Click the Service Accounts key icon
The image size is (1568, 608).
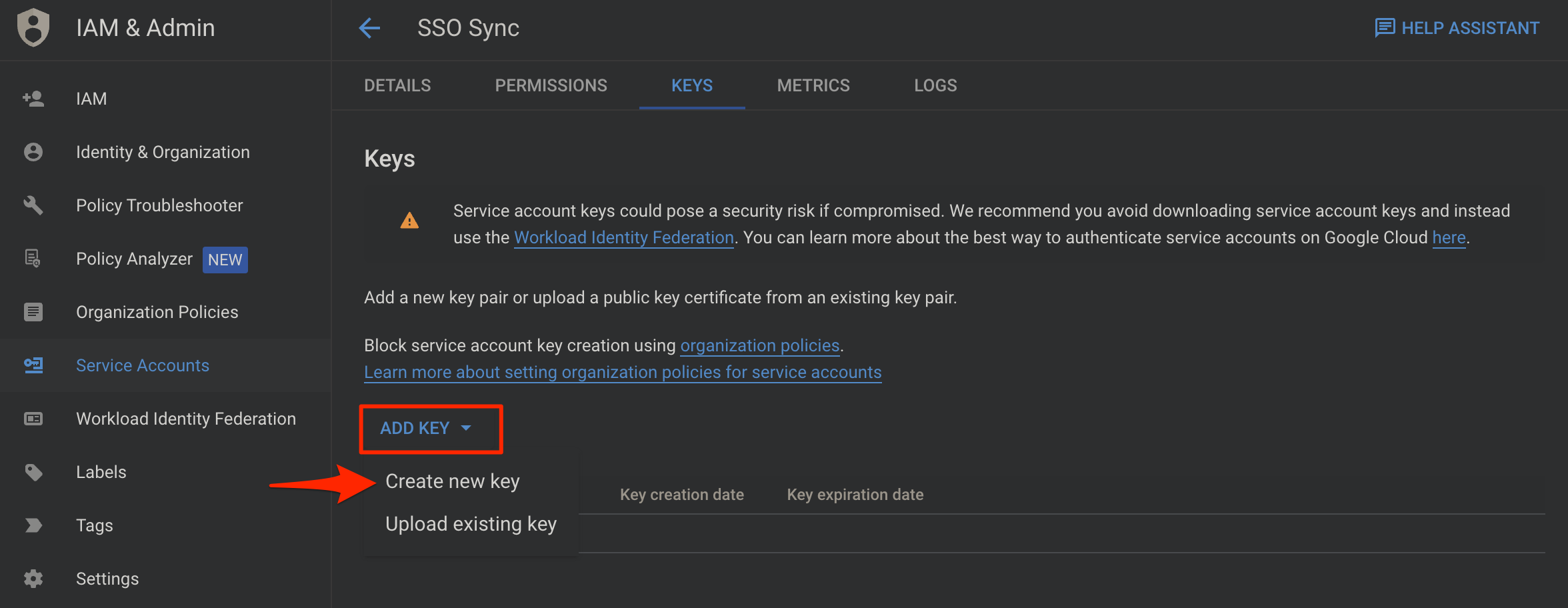point(33,365)
